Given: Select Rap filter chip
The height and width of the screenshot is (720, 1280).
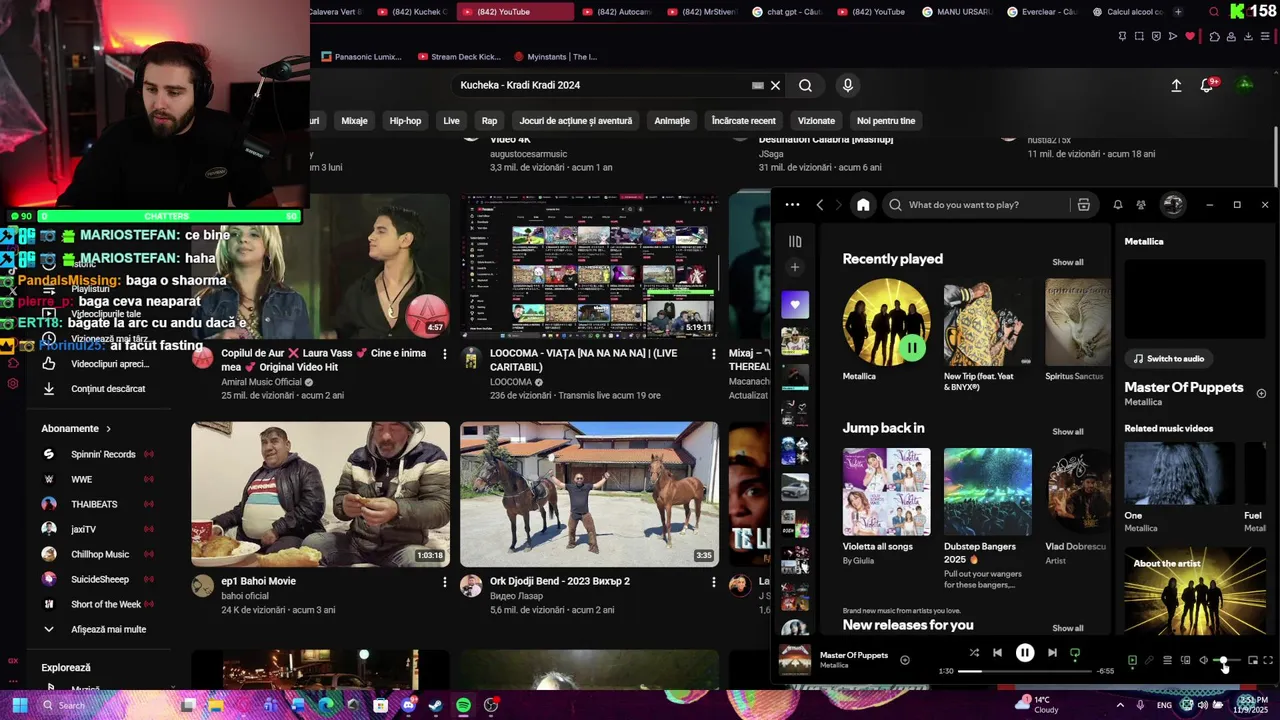Looking at the screenshot, I should (x=489, y=121).
